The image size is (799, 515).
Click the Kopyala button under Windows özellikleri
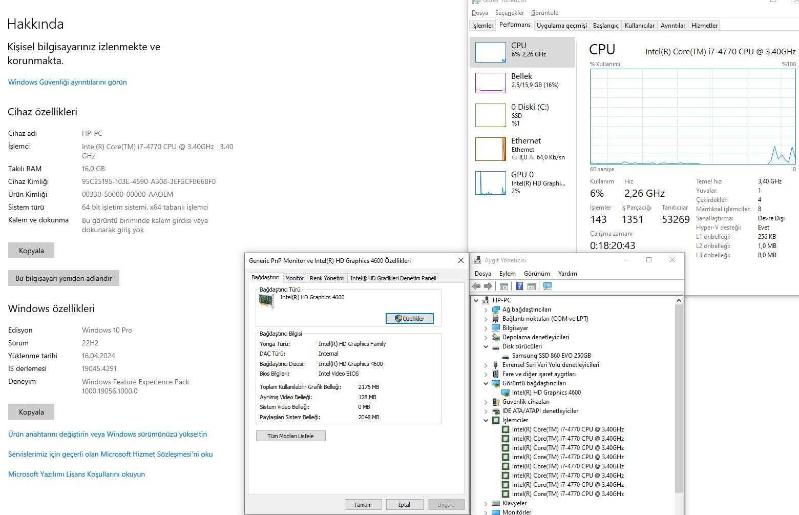(31, 412)
